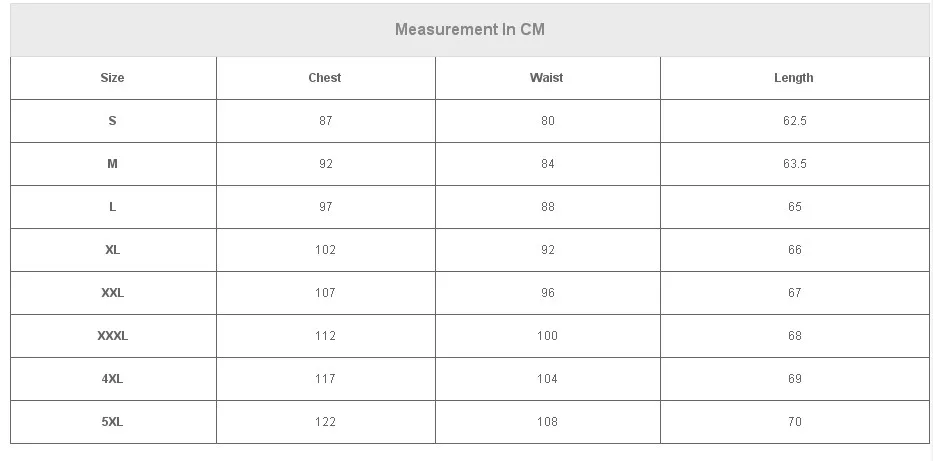
Task: Select the Length column header
Action: (794, 78)
